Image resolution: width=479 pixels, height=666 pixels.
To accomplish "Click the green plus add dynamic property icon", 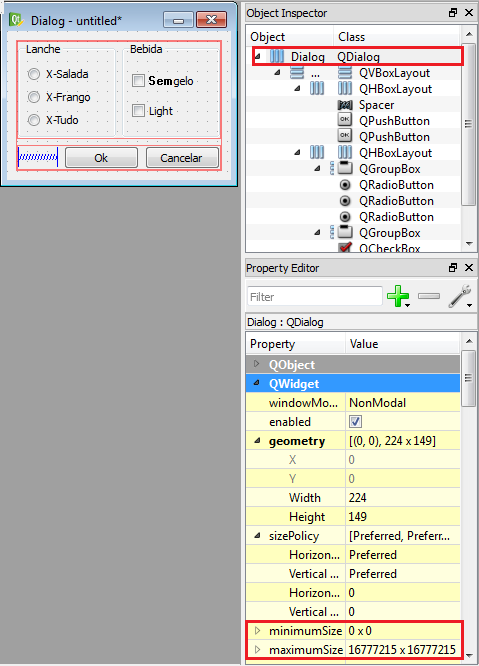I will [x=398, y=296].
